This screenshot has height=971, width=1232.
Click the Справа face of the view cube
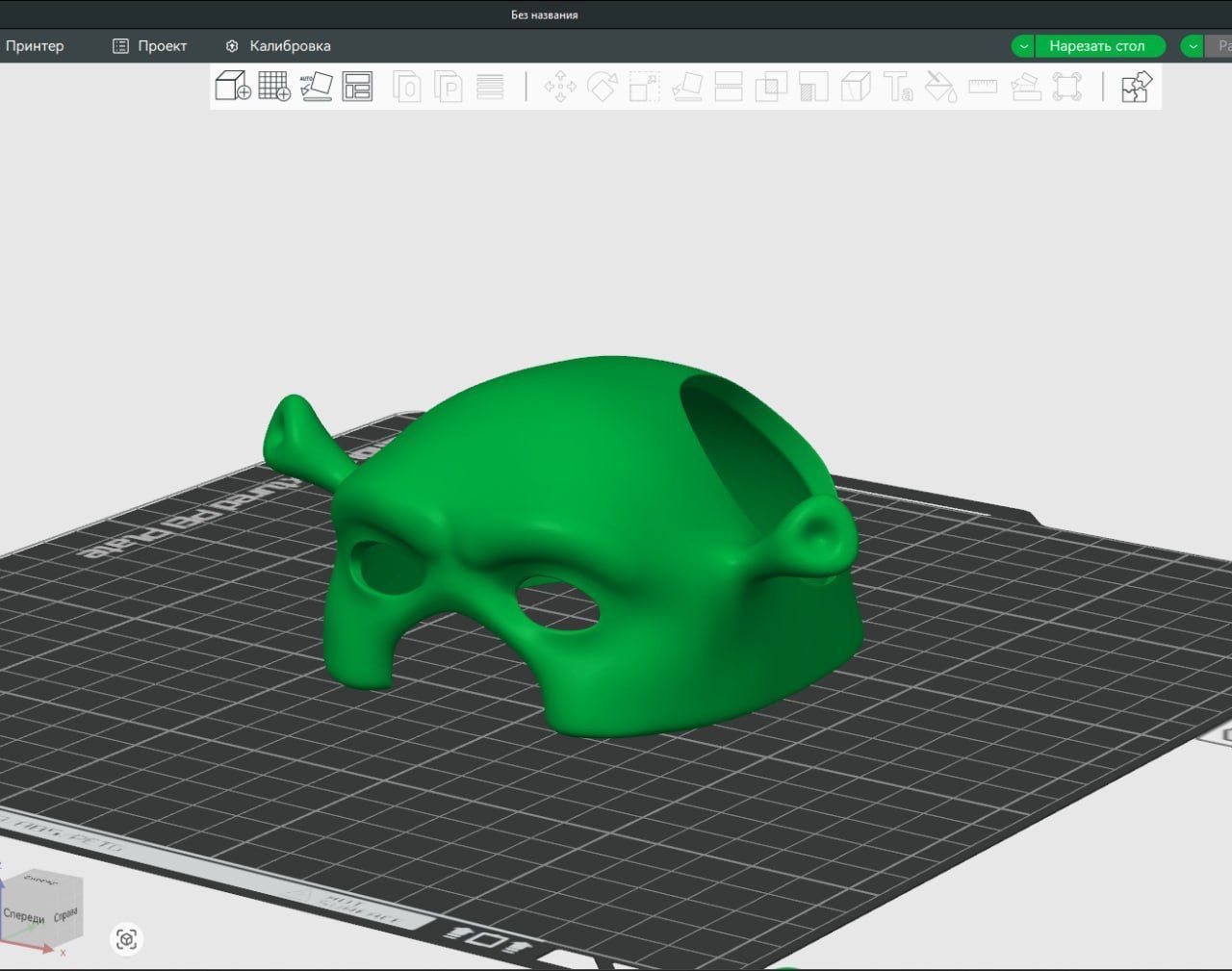click(65, 913)
